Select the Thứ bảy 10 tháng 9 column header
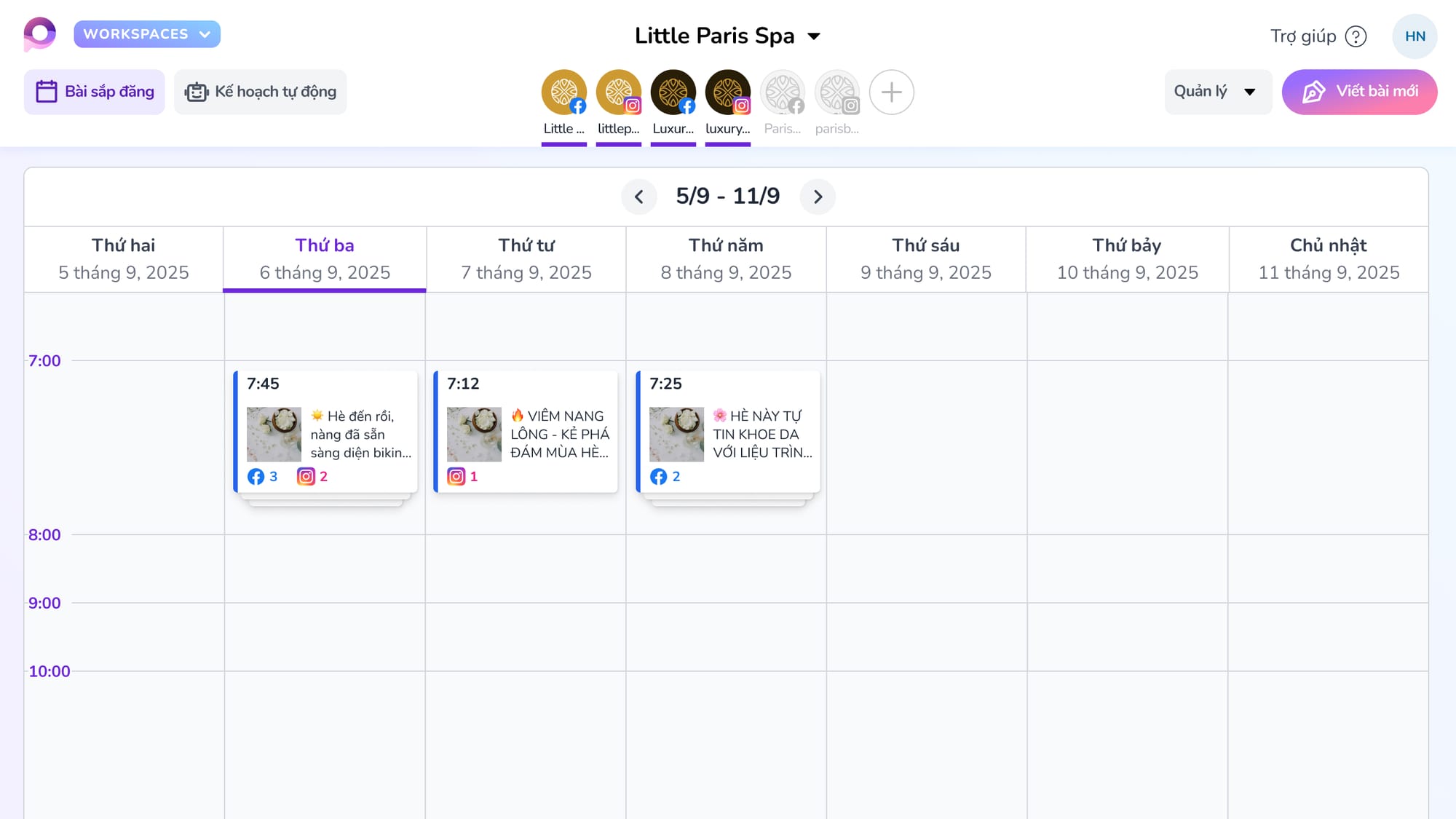 click(1127, 259)
